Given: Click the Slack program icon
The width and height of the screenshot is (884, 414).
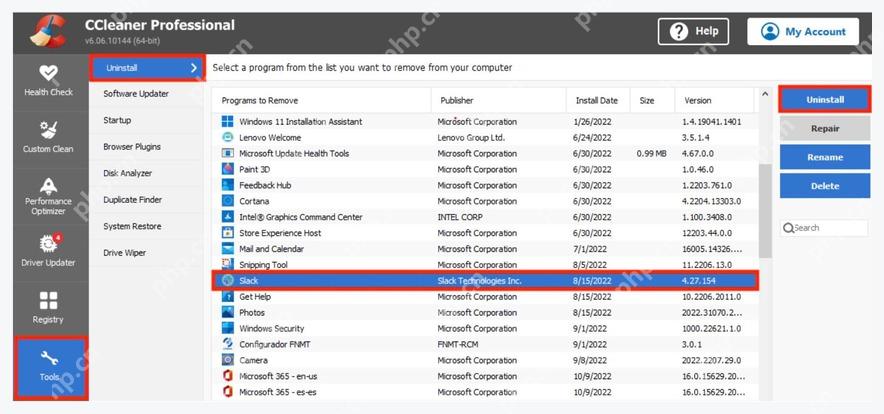Looking at the screenshot, I should click(228, 280).
